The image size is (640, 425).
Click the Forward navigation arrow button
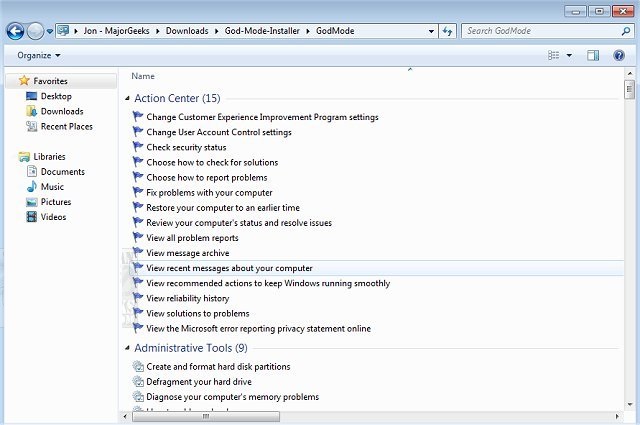35,31
